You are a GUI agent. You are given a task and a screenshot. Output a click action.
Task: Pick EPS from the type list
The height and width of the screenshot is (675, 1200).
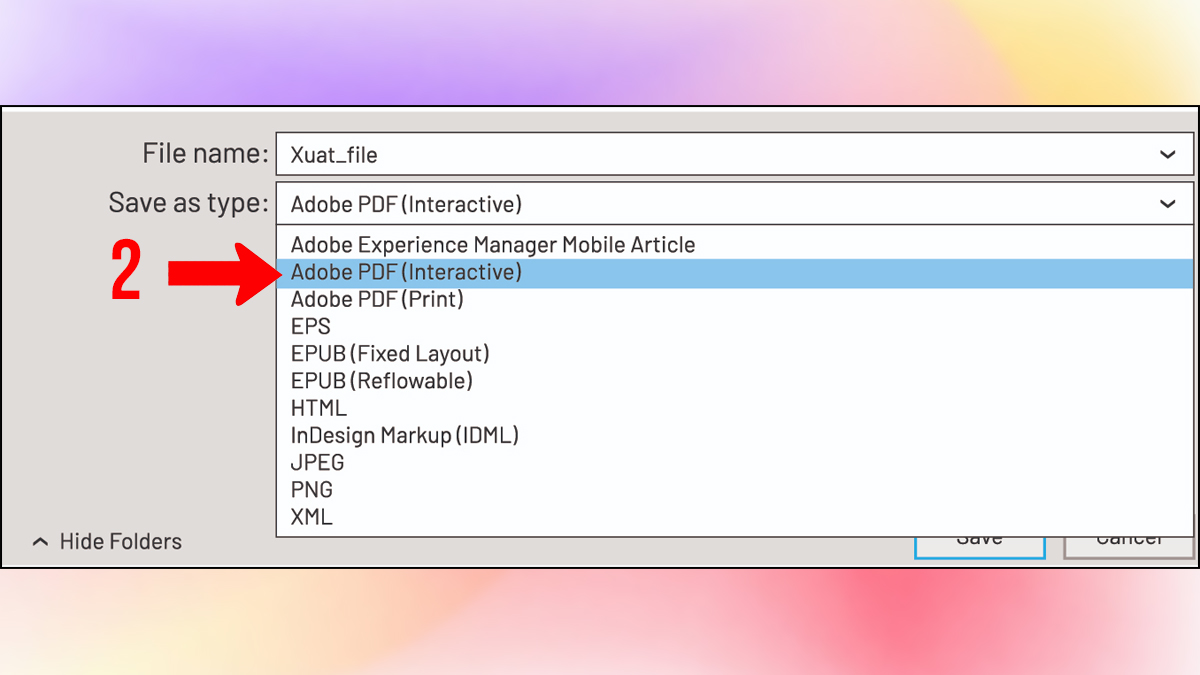click(x=734, y=326)
